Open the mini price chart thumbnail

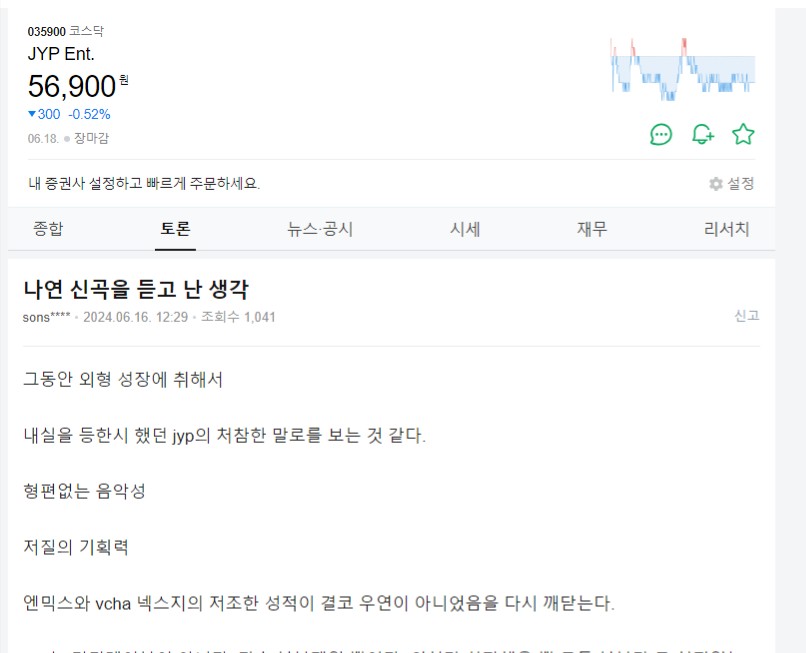682,69
